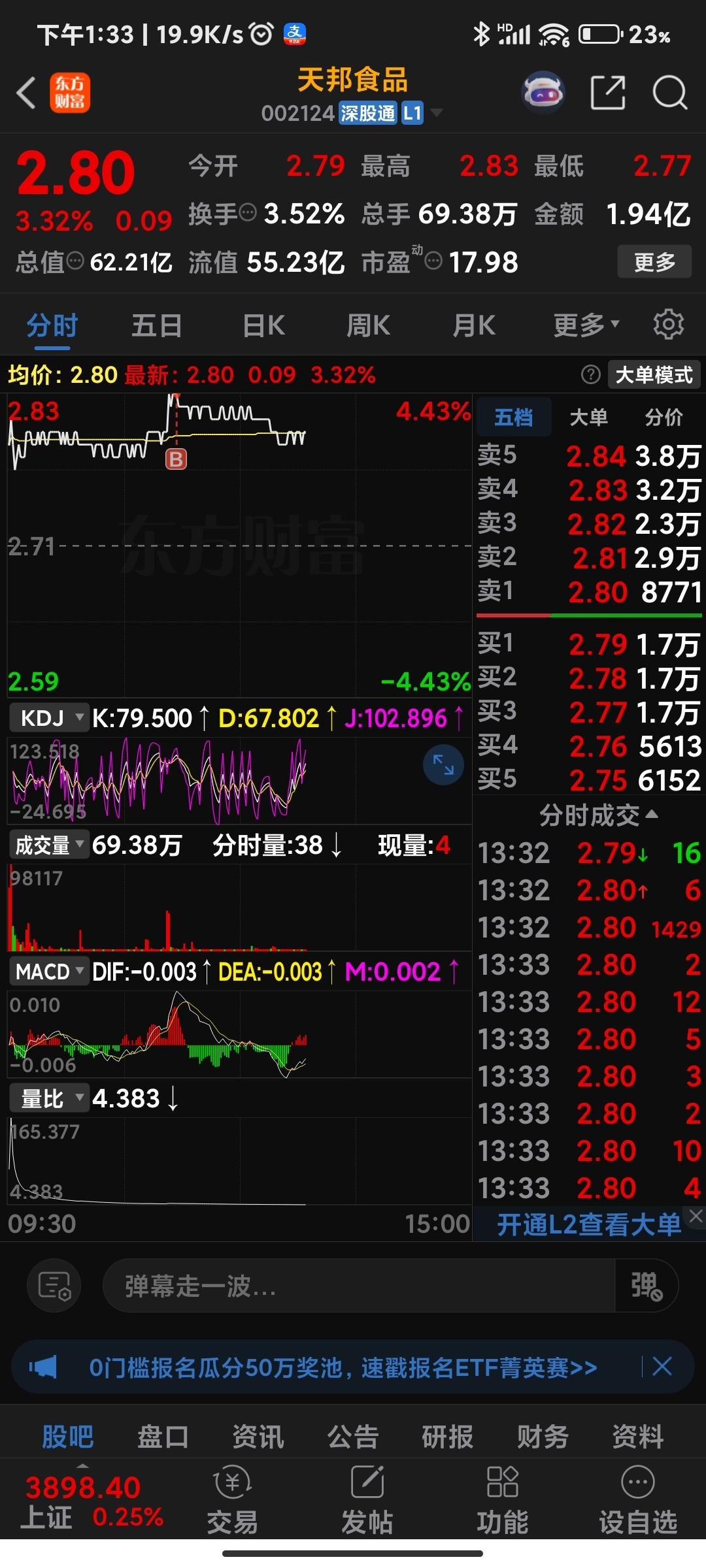Collapse the 分时成交 section

[598, 815]
